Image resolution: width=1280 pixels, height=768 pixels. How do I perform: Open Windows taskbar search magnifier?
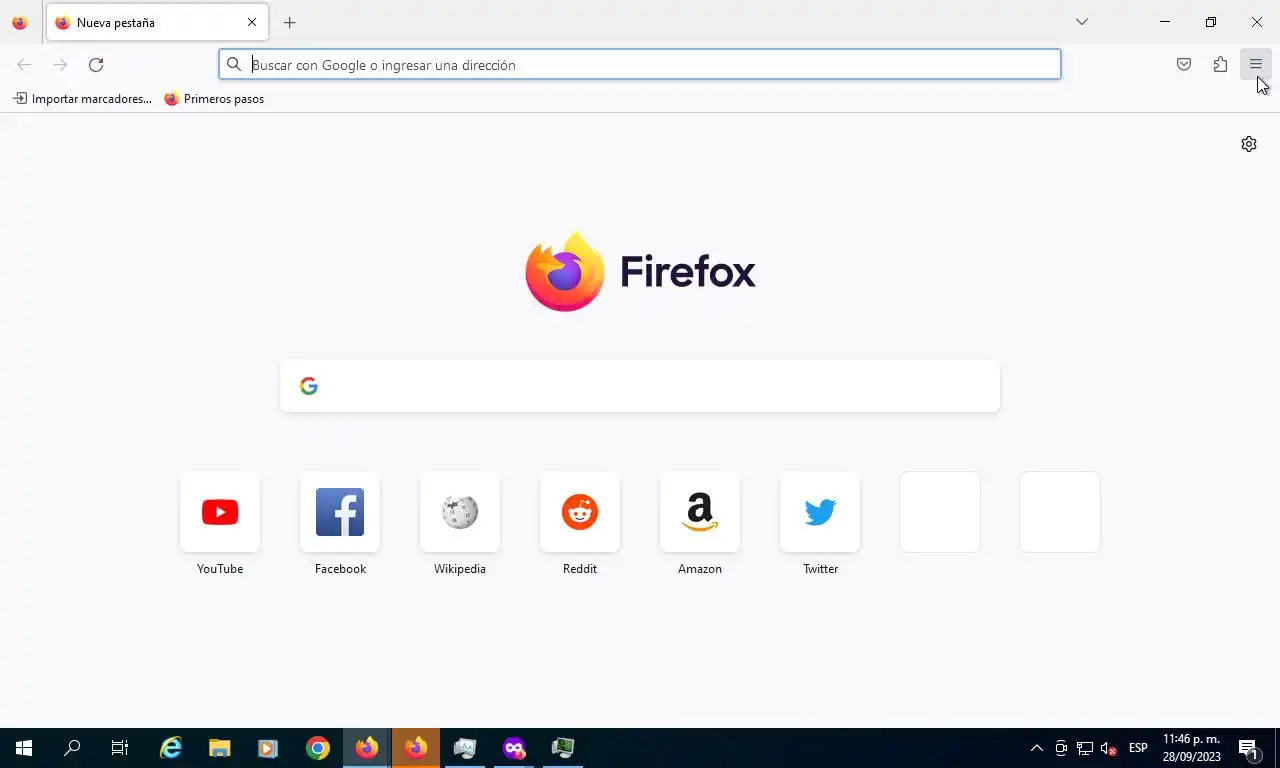tap(72, 748)
